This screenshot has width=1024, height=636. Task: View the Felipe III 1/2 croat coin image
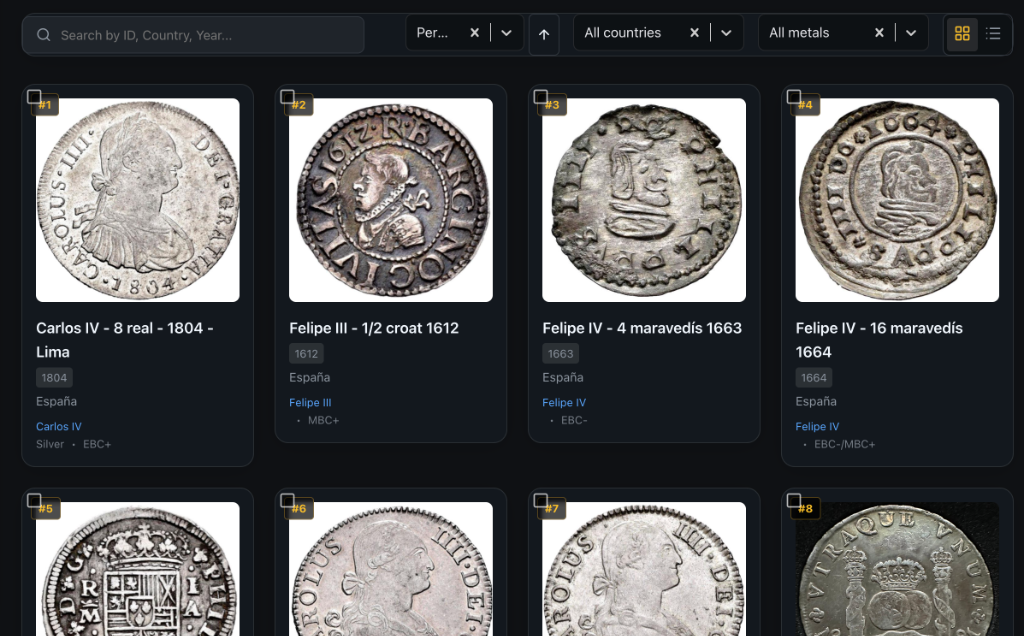(x=390, y=199)
